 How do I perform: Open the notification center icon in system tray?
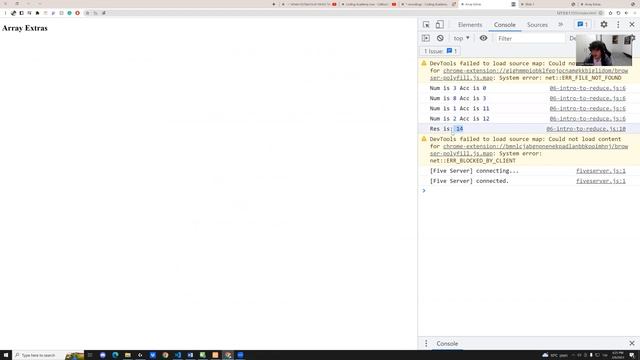pos(632,355)
